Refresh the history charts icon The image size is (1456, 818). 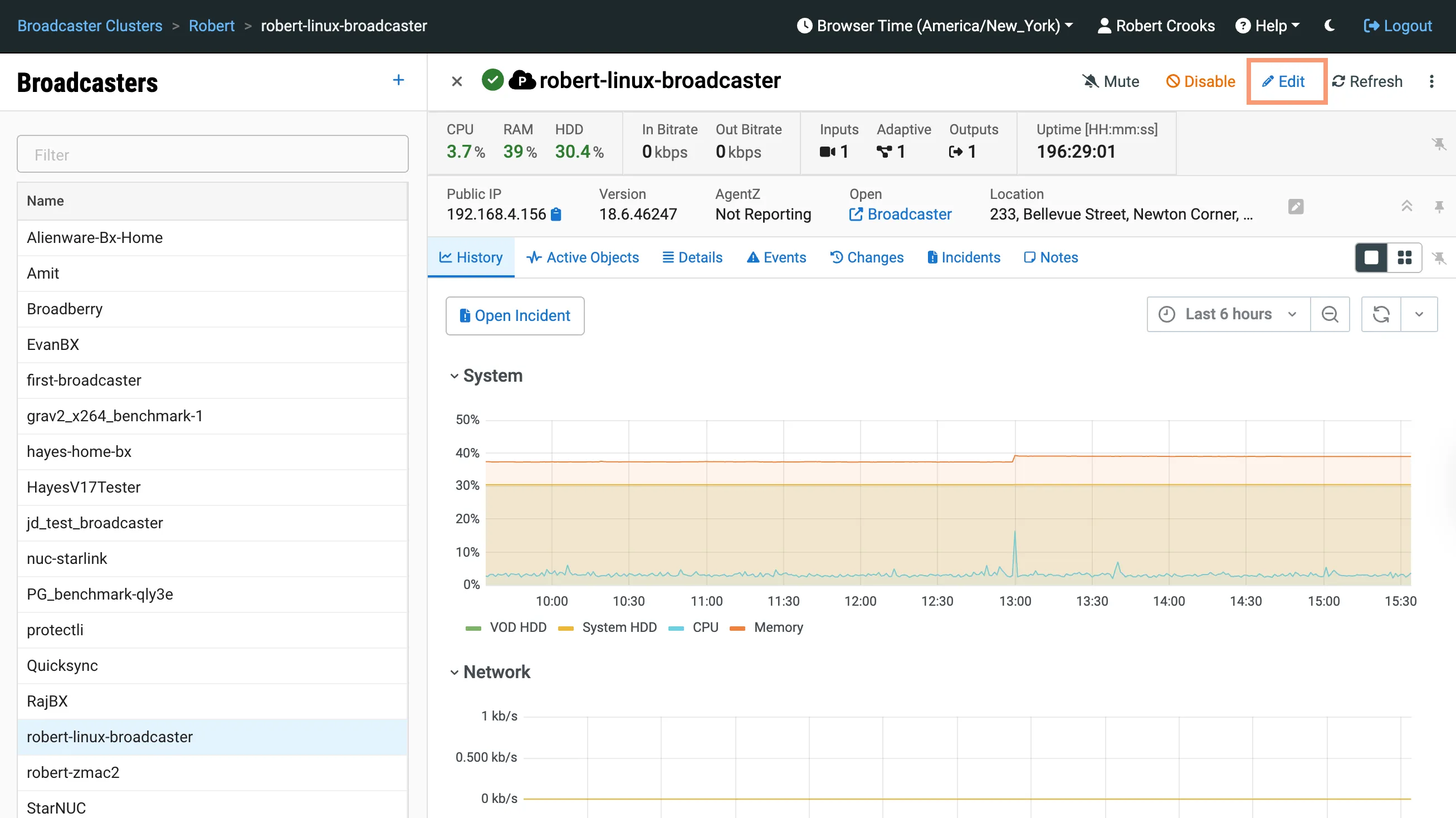[1381, 314]
